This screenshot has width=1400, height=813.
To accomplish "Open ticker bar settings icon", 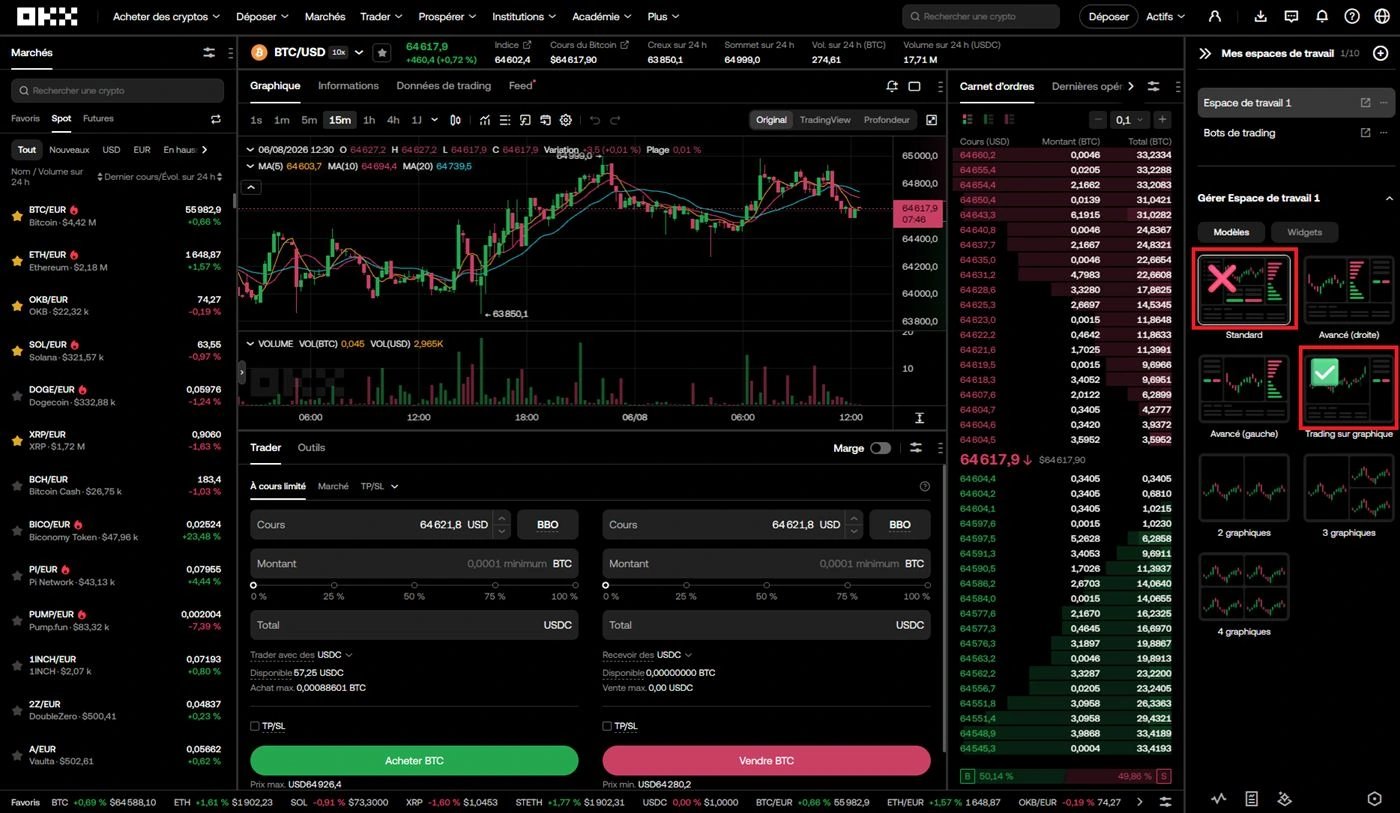I will 1165,802.
